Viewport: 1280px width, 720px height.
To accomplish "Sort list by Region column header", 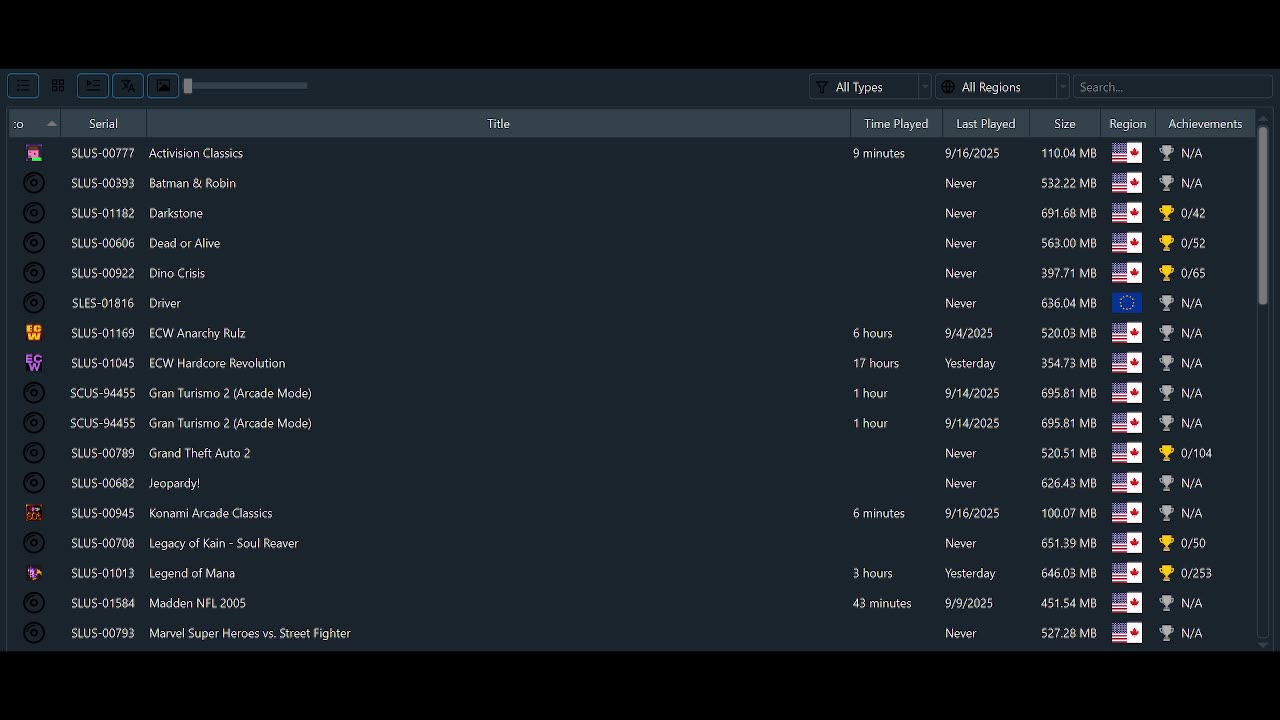I will tap(1127, 124).
